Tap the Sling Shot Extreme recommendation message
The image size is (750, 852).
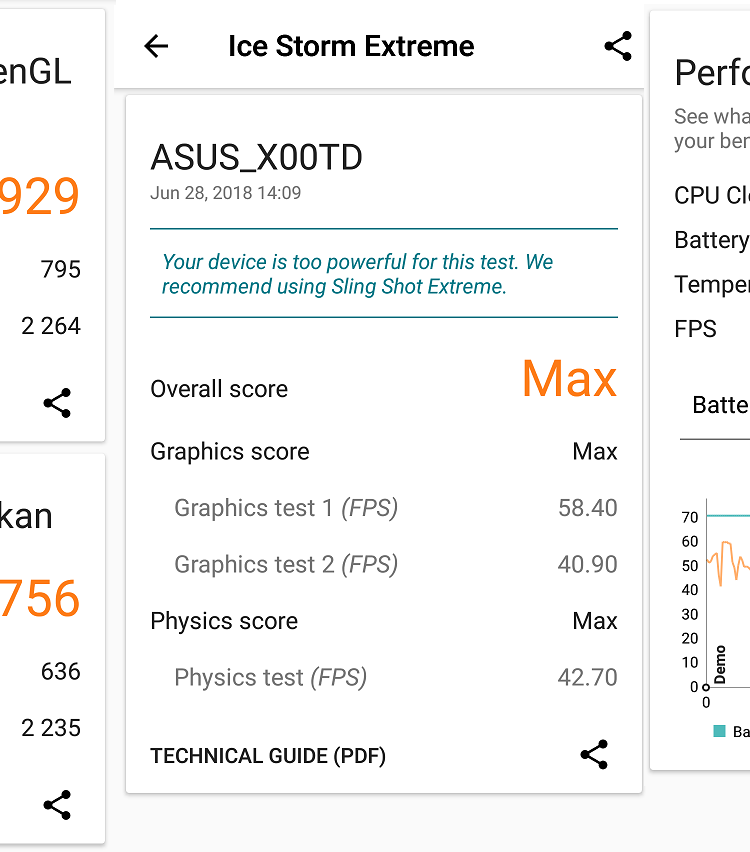(358, 274)
